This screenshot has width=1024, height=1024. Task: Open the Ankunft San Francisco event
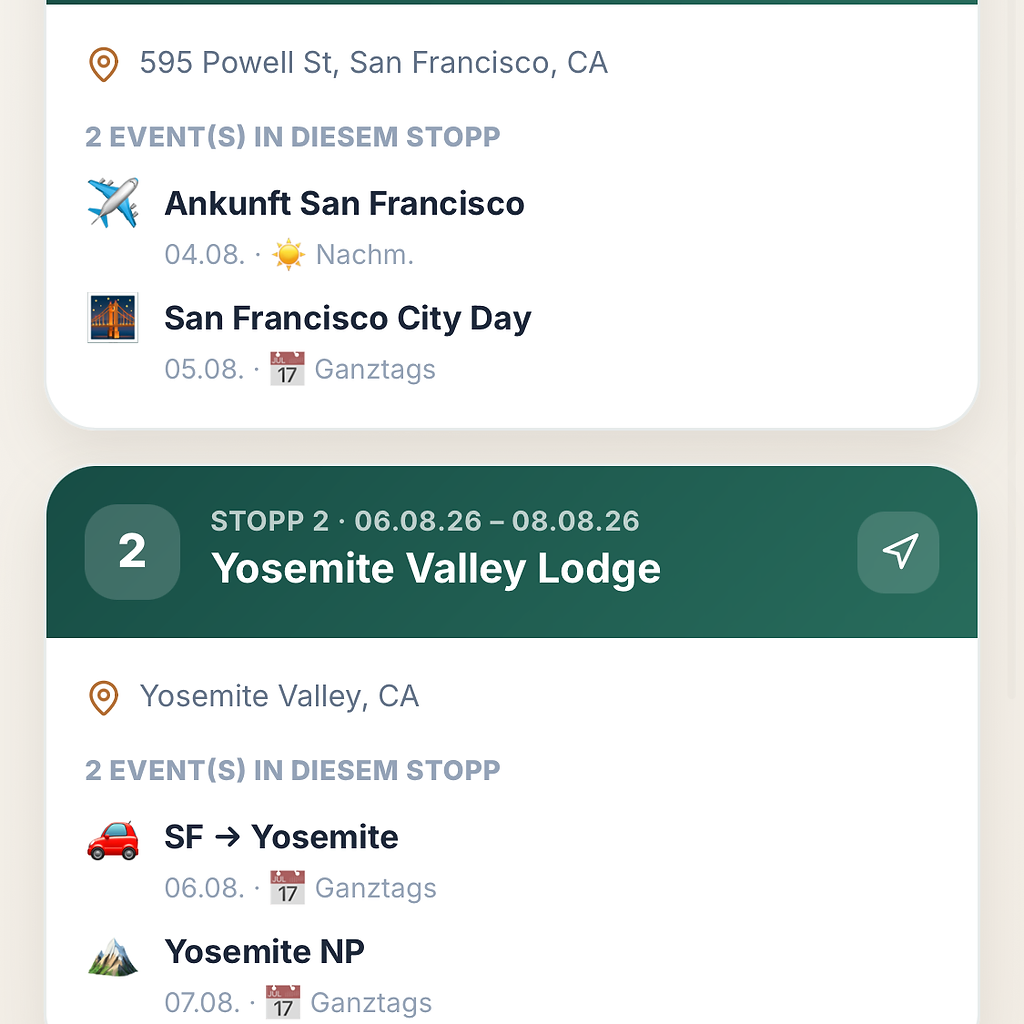click(x=512, y=225)
